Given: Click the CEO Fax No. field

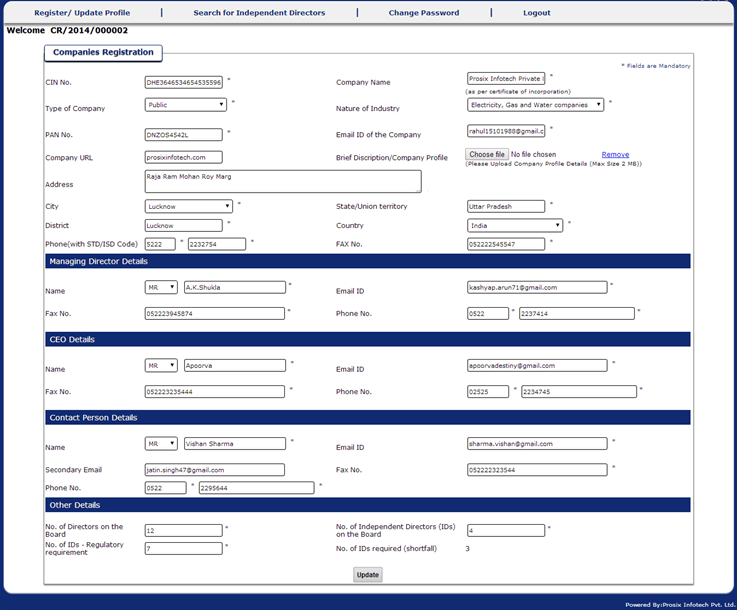Looking at the screenshot, I should tap(215, 391).
